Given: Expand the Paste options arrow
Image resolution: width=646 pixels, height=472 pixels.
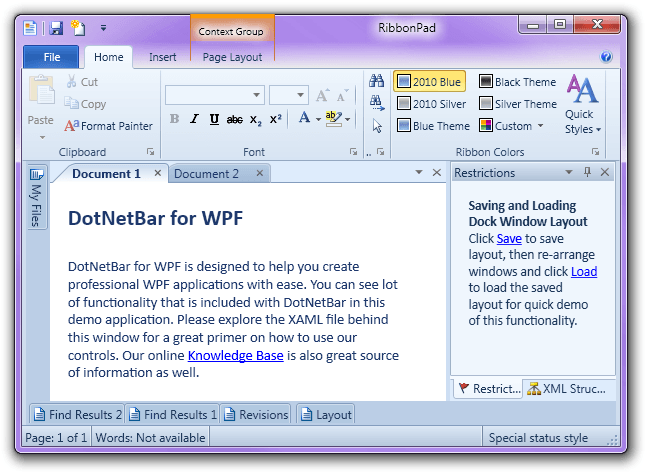Looking at the screenshot, I should (42, 137).
